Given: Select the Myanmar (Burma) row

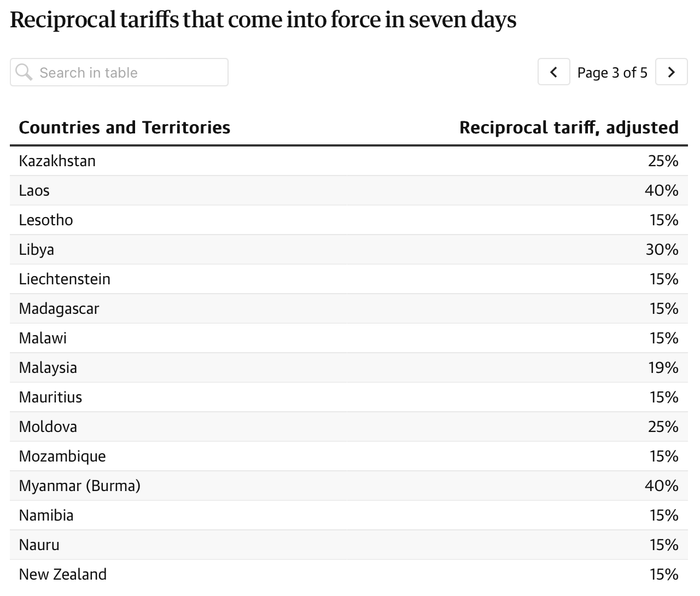Looking at the screenshot, I should pos(349,486).
